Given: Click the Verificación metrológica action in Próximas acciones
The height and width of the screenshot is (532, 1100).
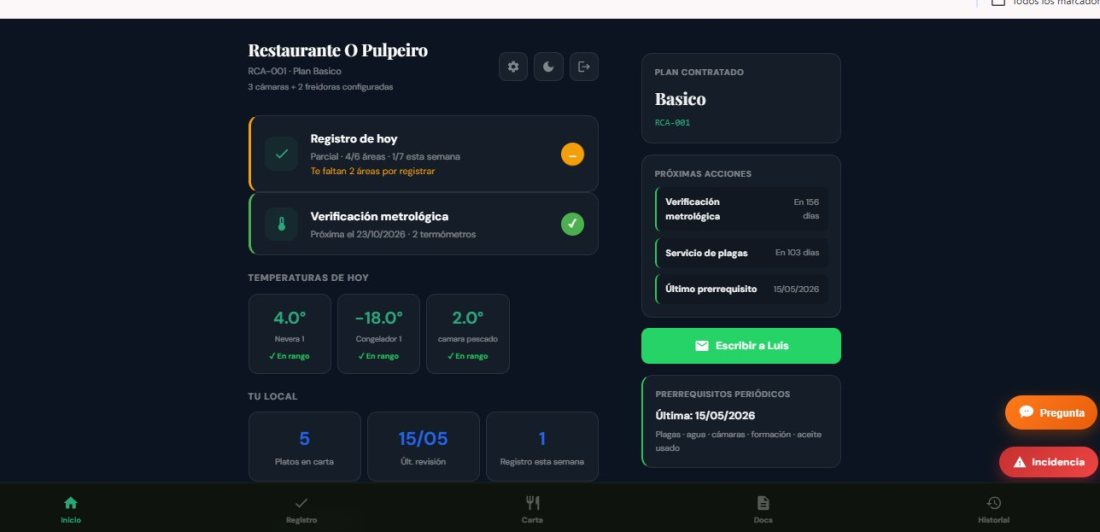Looking at the screenshot, I should (742, 209).
